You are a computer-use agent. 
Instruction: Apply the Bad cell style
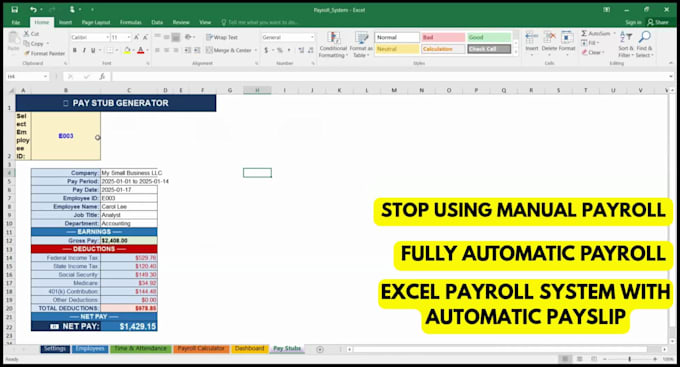pos(443,38)
